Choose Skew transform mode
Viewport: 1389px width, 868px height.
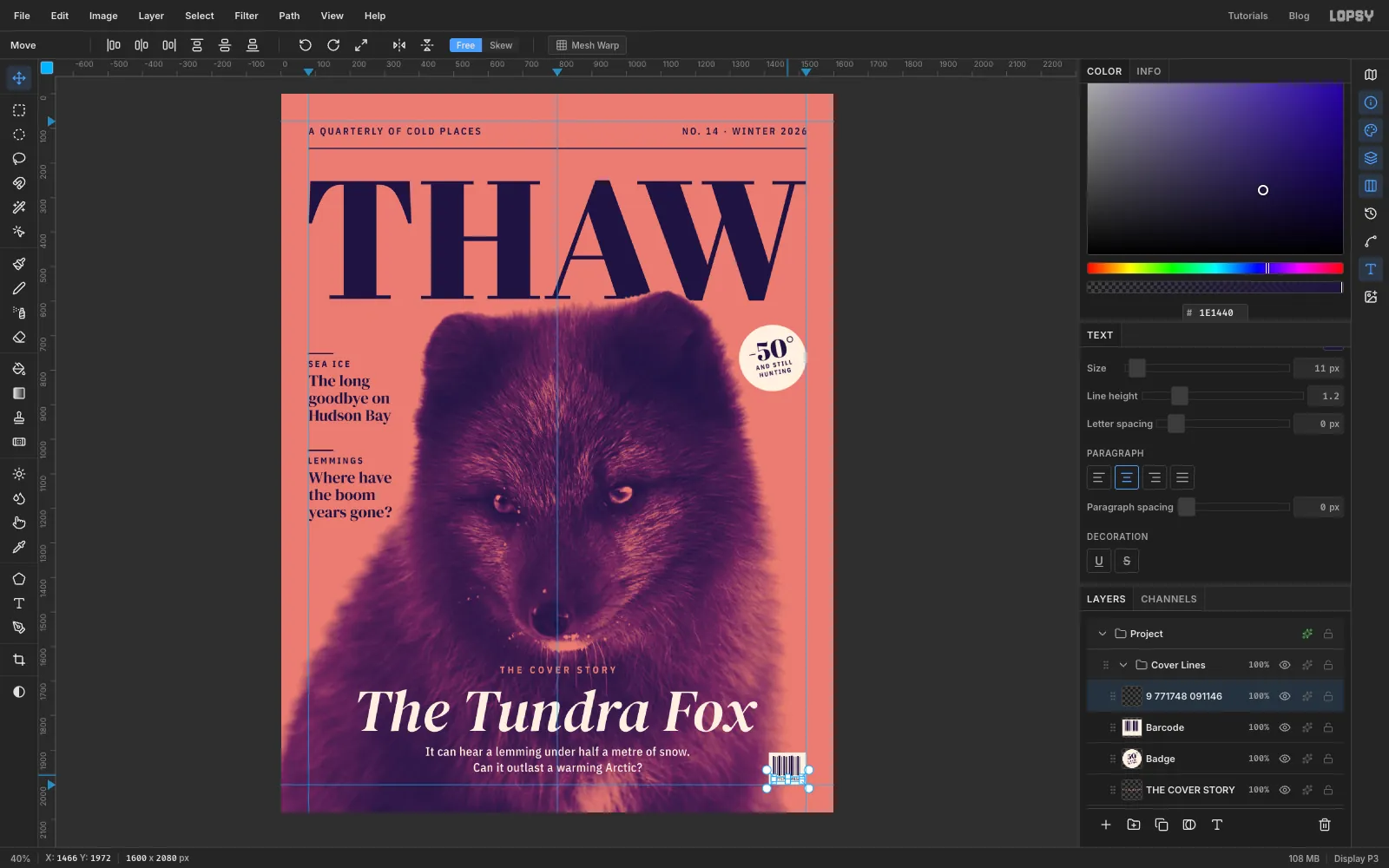(501, 45)
